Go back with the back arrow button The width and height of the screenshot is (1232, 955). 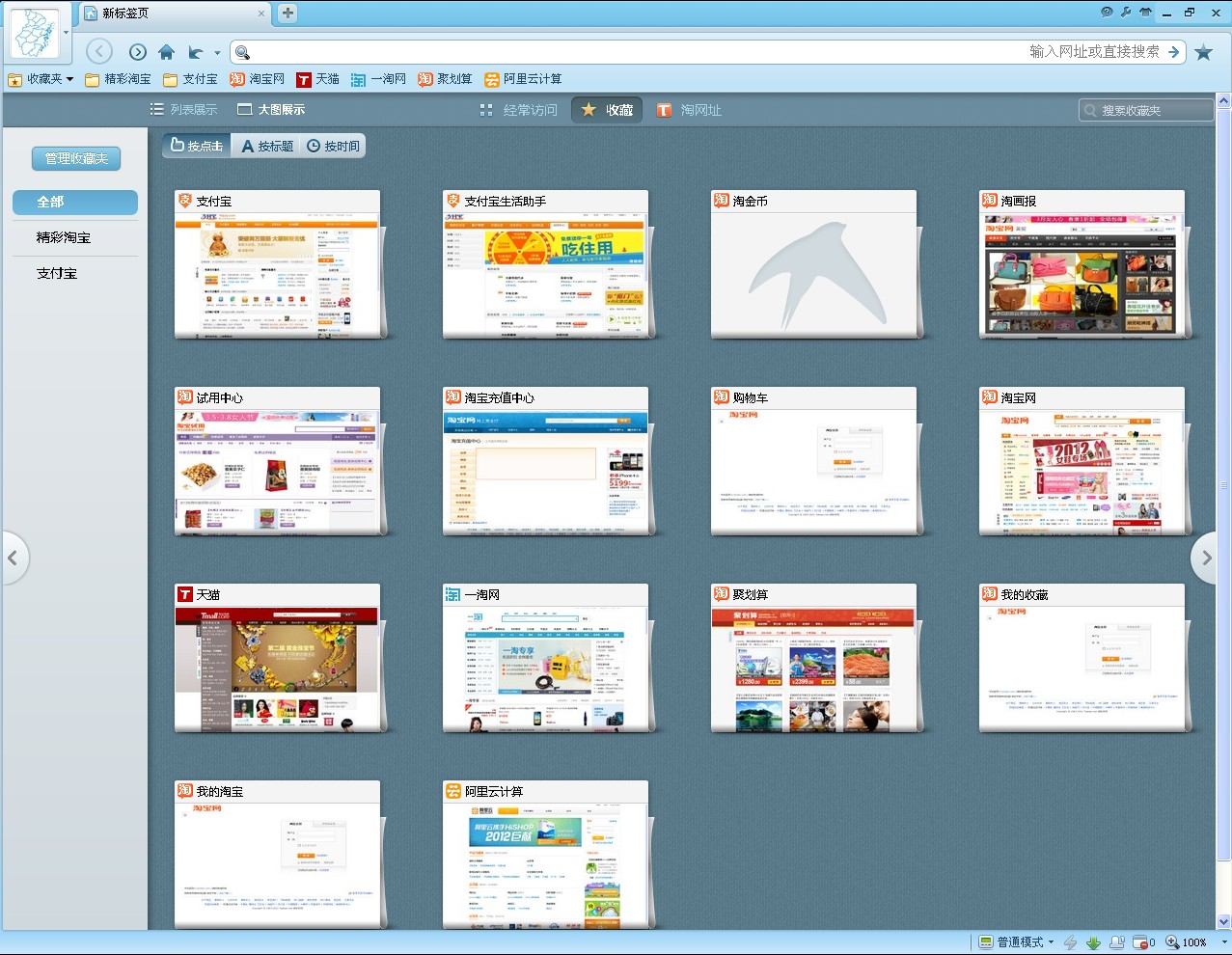tap(99, 51)
